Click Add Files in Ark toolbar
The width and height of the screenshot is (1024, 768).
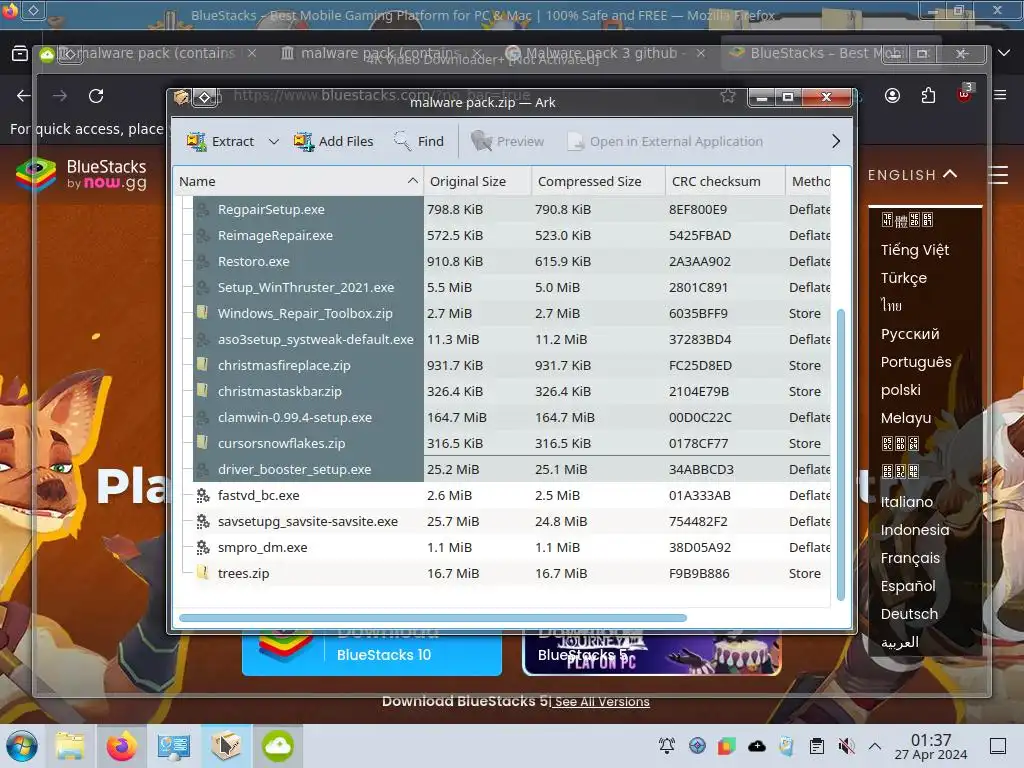point(333,141)
